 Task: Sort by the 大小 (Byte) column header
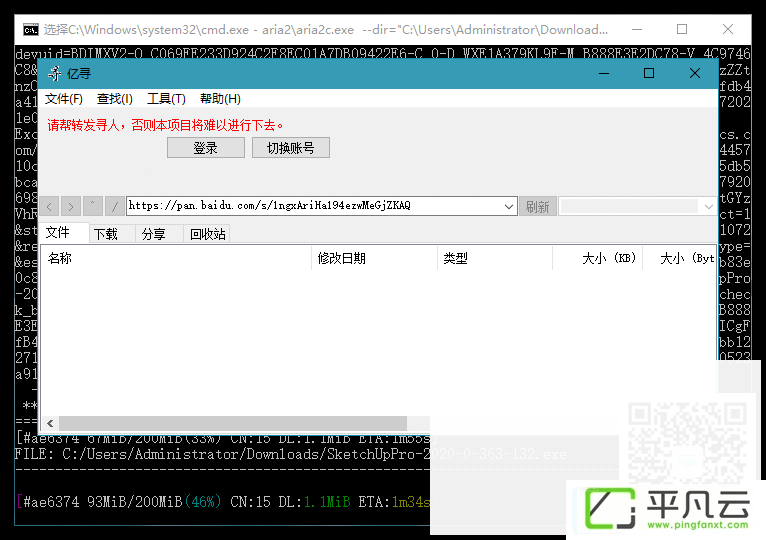[x=679, y=259]
